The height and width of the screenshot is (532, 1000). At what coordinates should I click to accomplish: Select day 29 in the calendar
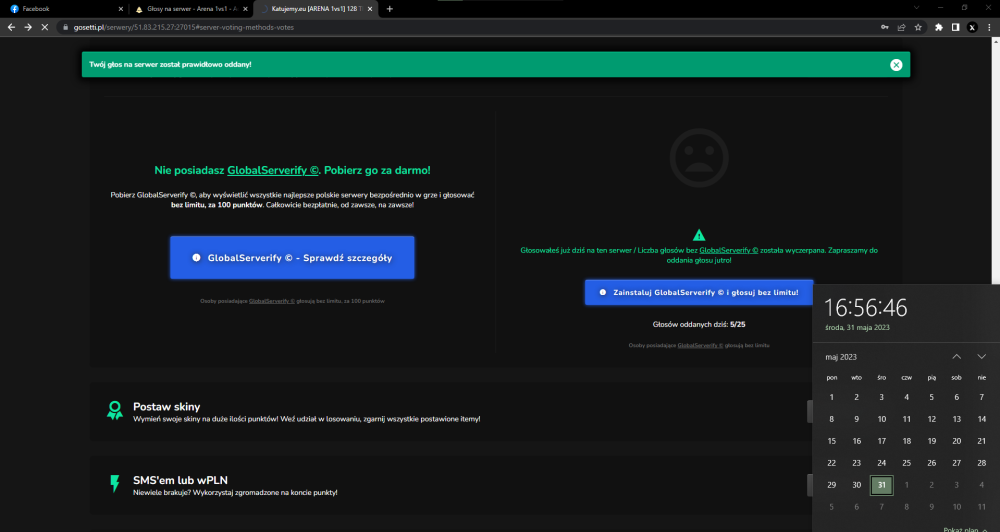[832, 485]
